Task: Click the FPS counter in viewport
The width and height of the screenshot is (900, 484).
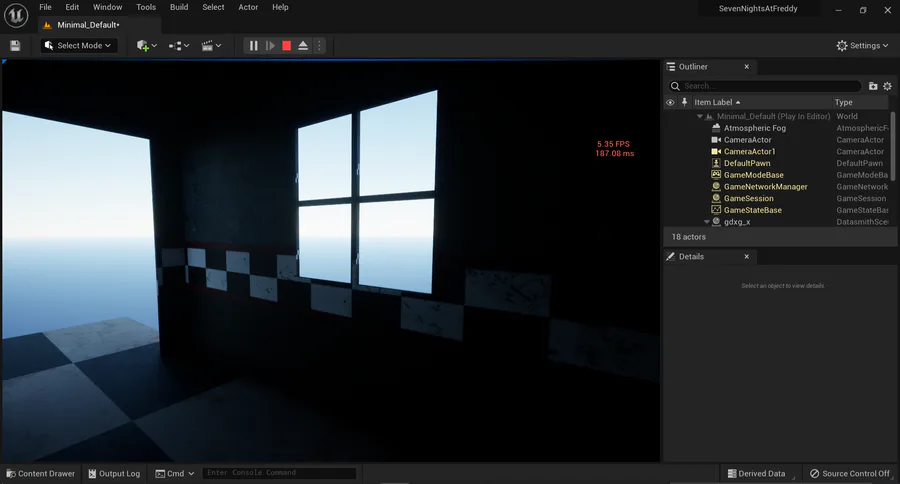Action: pyautogui.click(x=613, y=144)
